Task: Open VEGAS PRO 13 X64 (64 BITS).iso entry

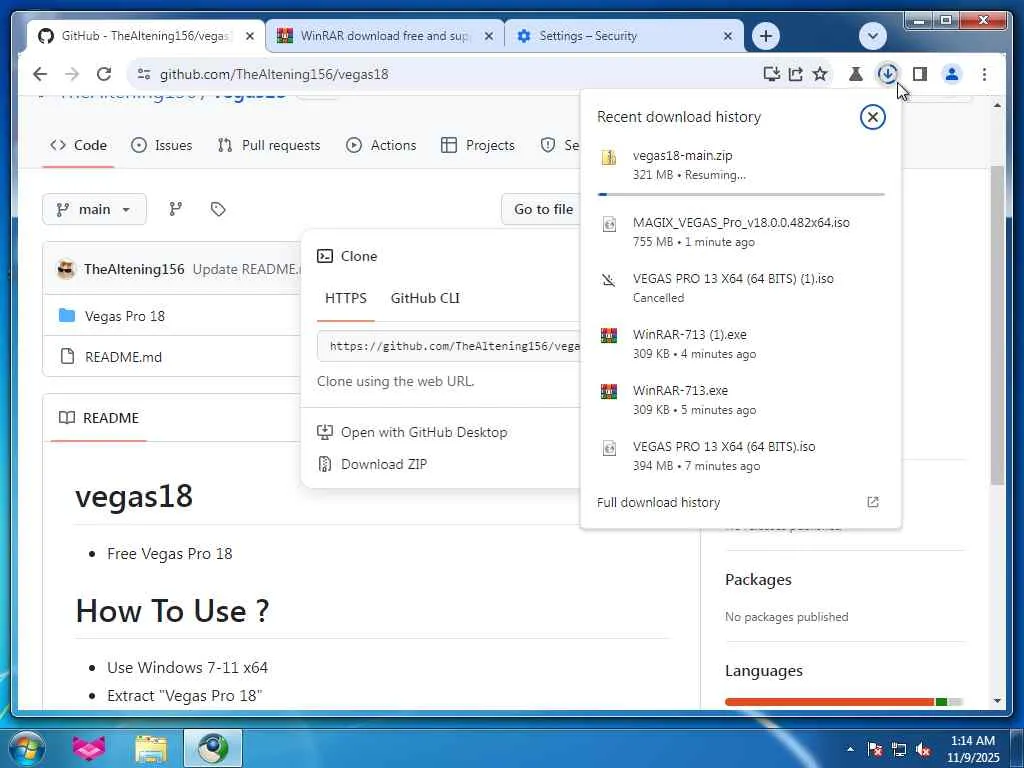Action: pos(741,456)
